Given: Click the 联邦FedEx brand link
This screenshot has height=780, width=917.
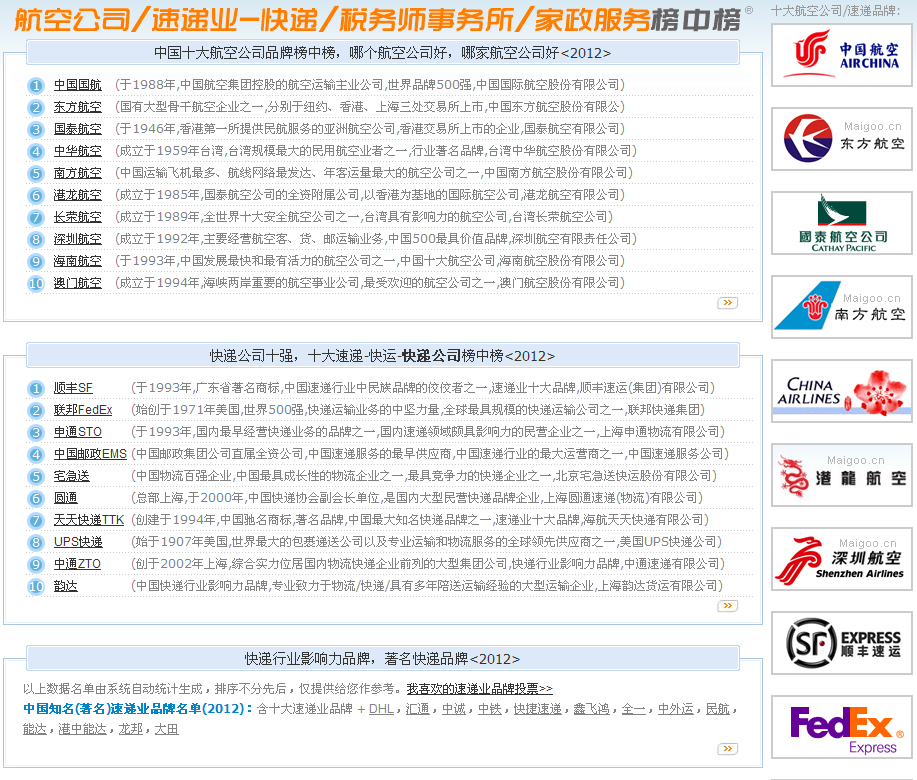Looking at the screenshot, I should point(82,410).
